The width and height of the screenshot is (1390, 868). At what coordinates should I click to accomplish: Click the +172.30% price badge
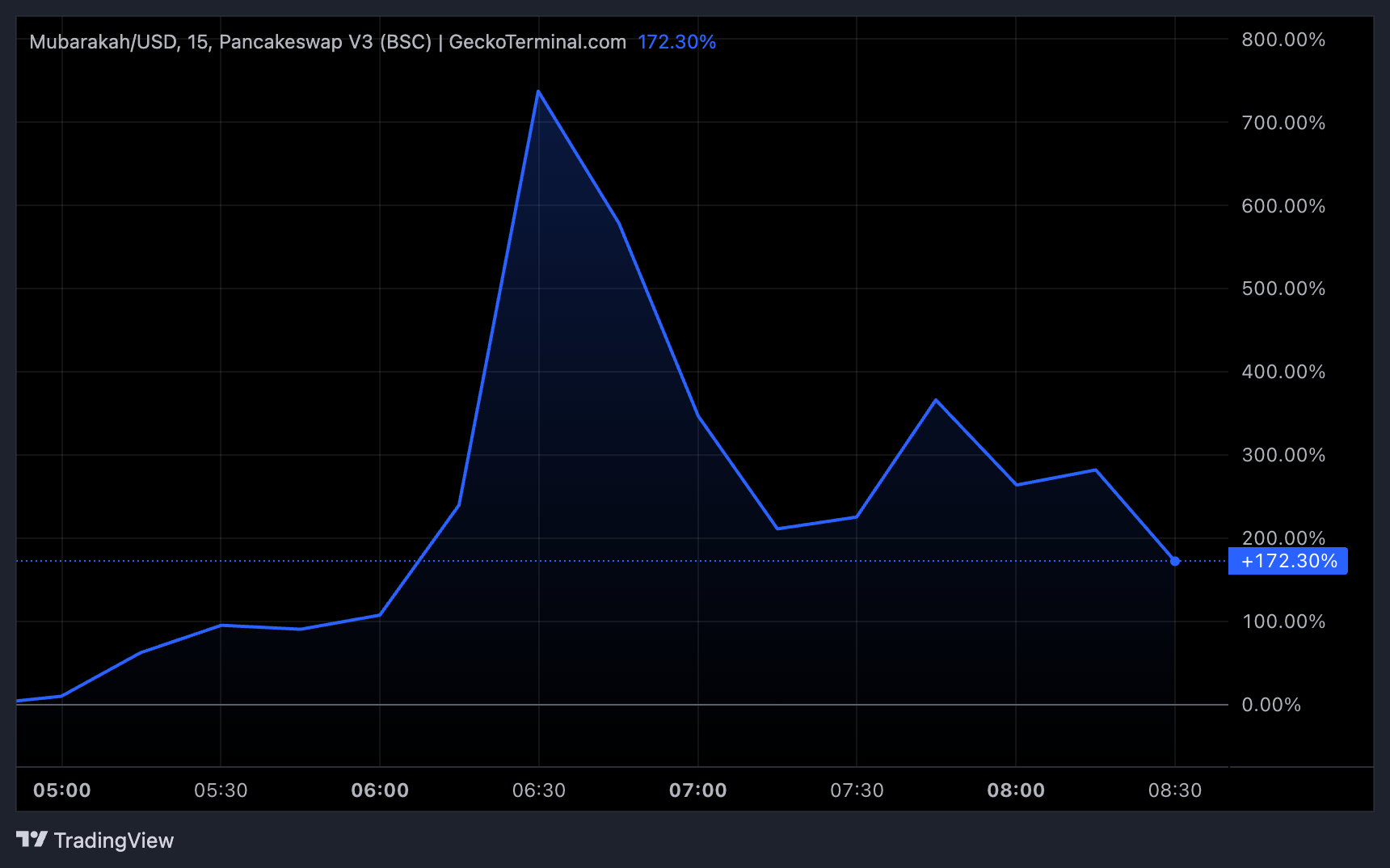(x=1287, y=560)
